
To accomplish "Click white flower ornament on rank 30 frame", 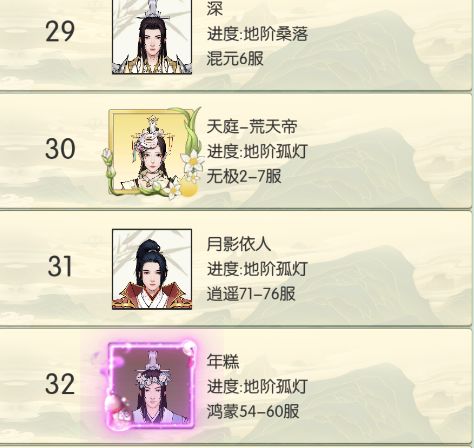I will point(192,162).
